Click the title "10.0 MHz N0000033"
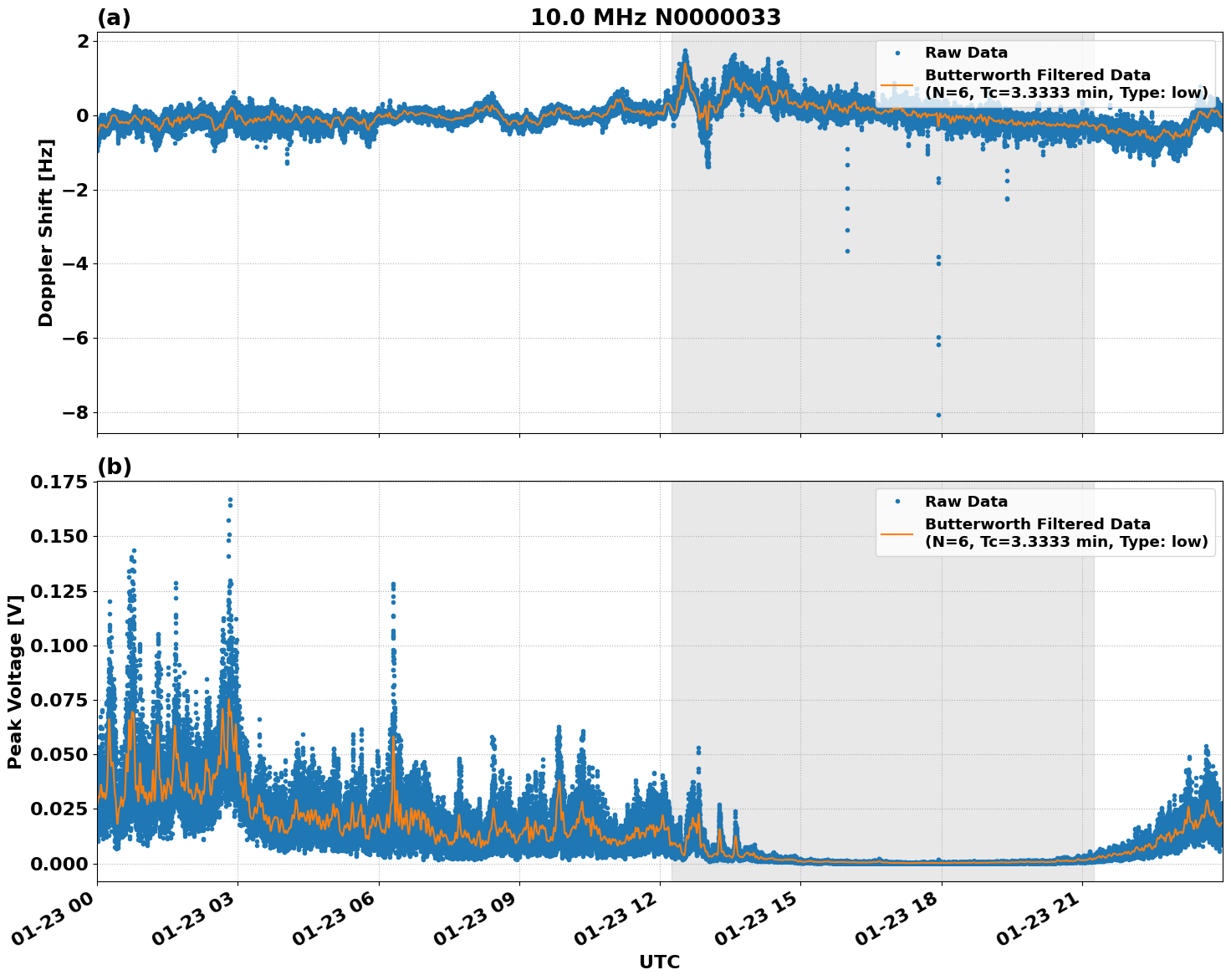Viewport: 1231px width, 980px height. [658, 18]
